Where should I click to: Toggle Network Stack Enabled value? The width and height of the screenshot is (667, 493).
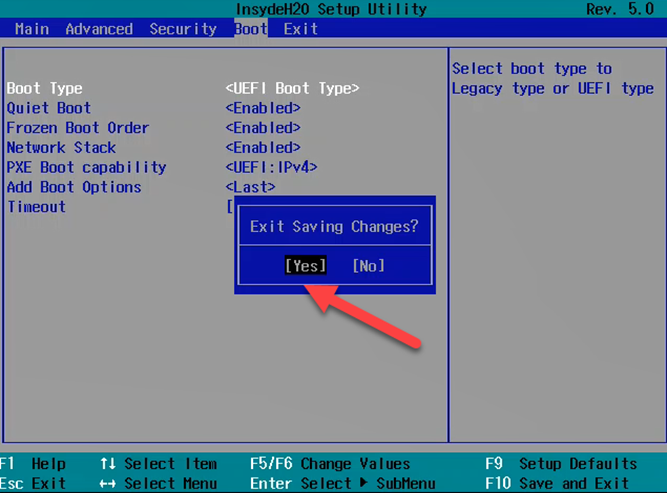point(263,148)
